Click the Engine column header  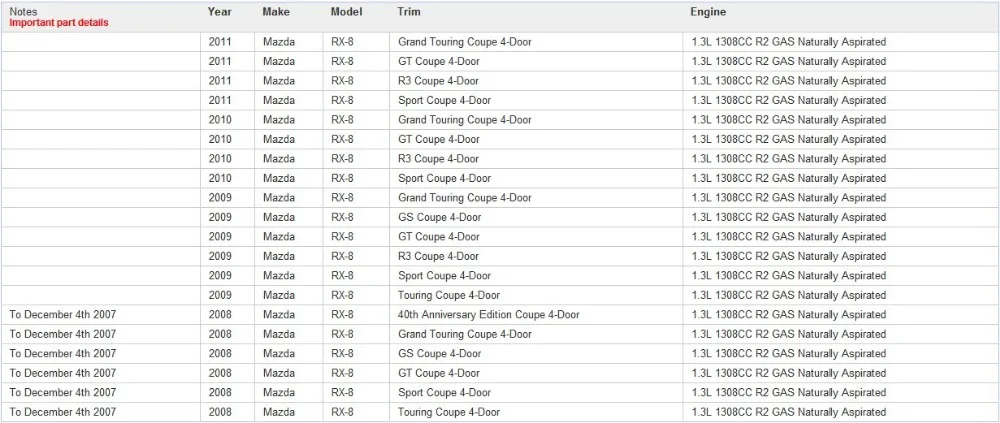click(708, 12)
